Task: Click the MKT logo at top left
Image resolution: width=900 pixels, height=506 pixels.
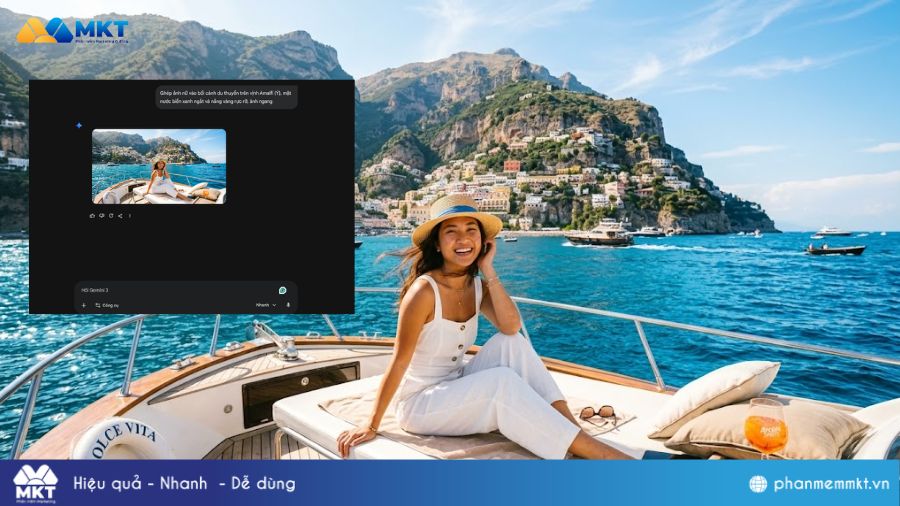Action: click(72, 30)
